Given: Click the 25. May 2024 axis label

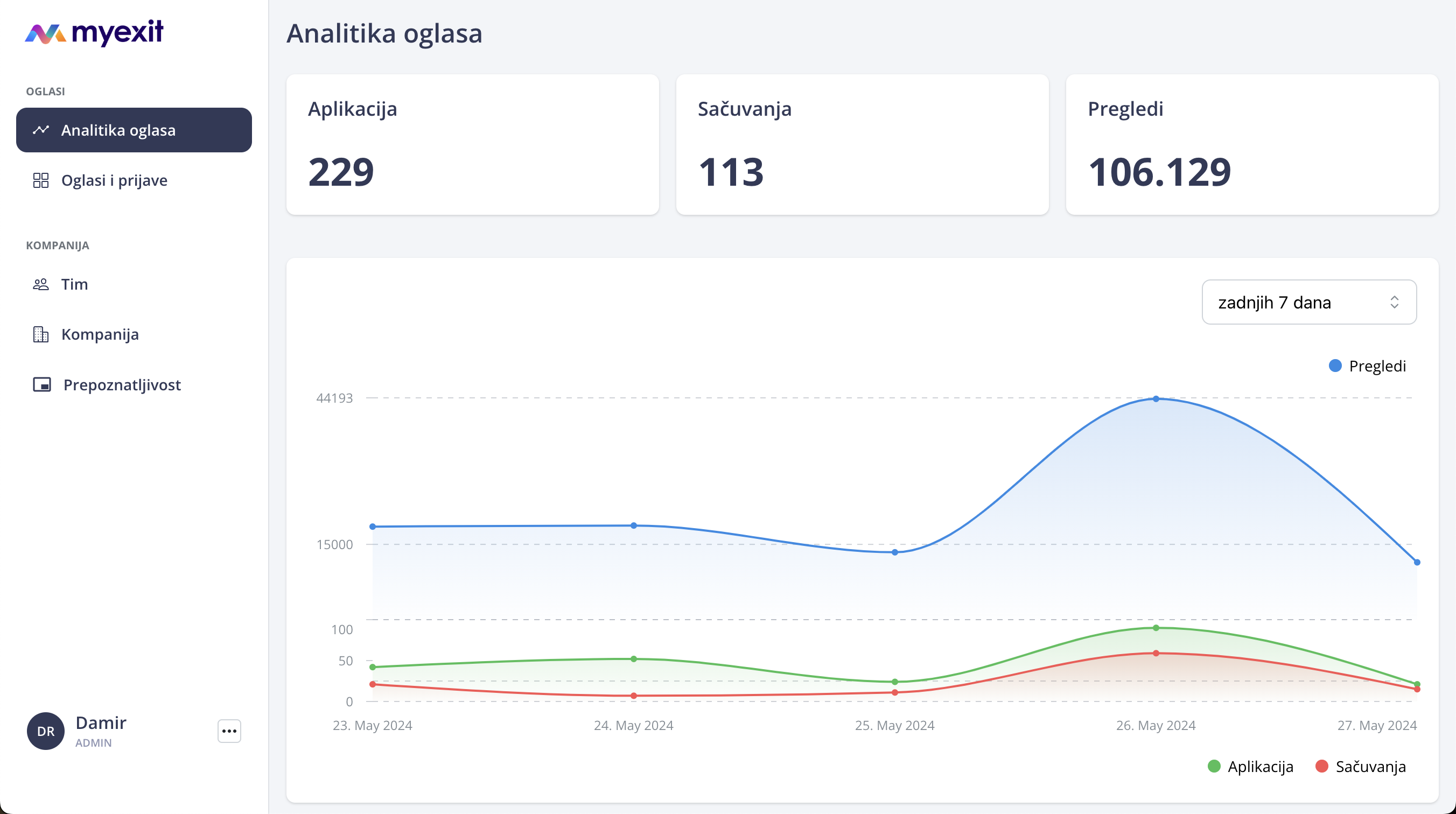Looking at the screenshot, I should [895, 725].
